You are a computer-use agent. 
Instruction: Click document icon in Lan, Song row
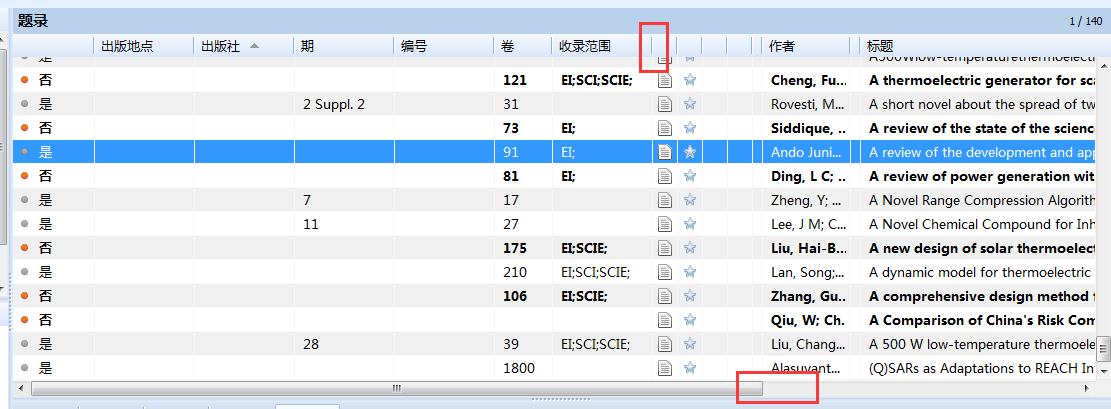(664, 272)
